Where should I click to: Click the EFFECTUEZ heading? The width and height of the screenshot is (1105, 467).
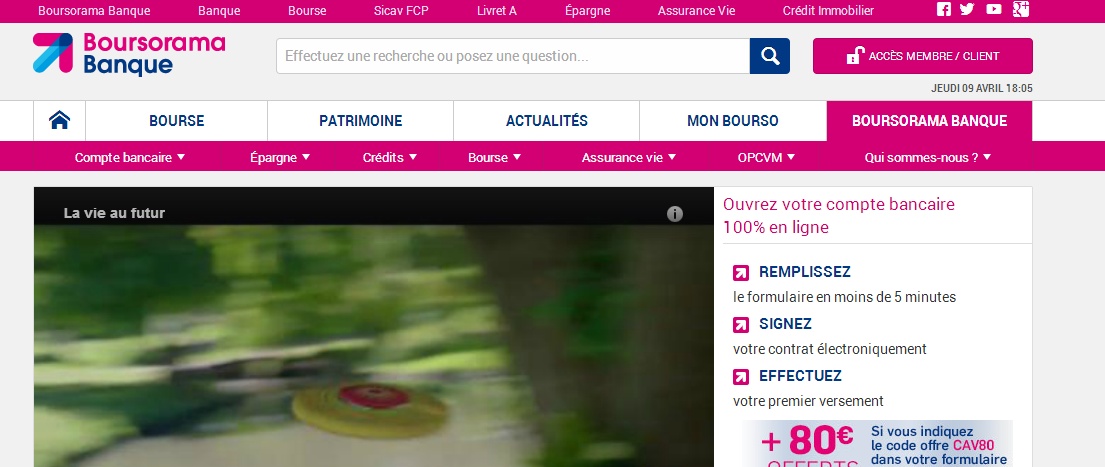tap(800, 376)
